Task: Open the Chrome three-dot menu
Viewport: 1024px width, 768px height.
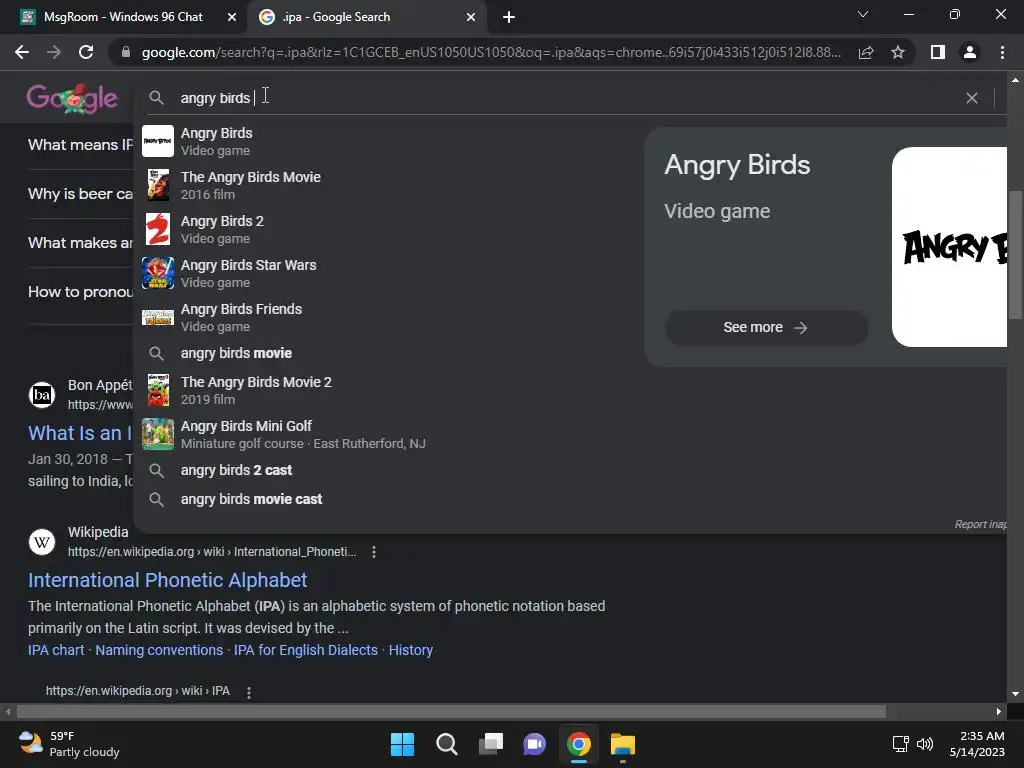Action: [1002, 52]
